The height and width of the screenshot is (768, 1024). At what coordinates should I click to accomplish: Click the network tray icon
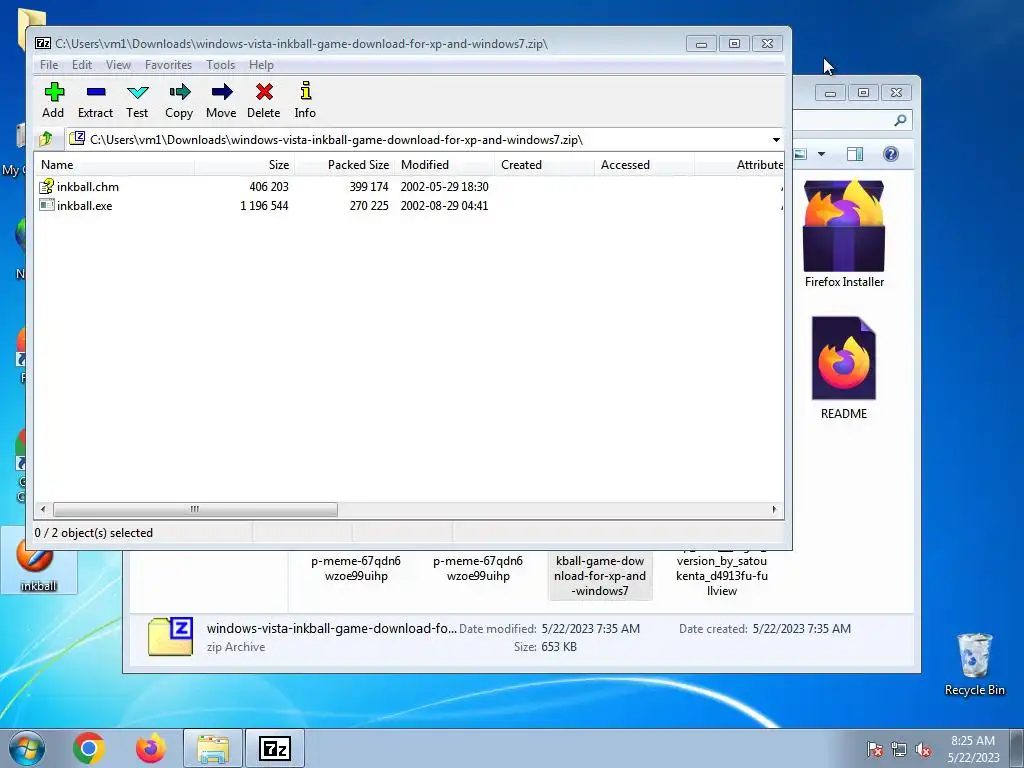[899, 749]
